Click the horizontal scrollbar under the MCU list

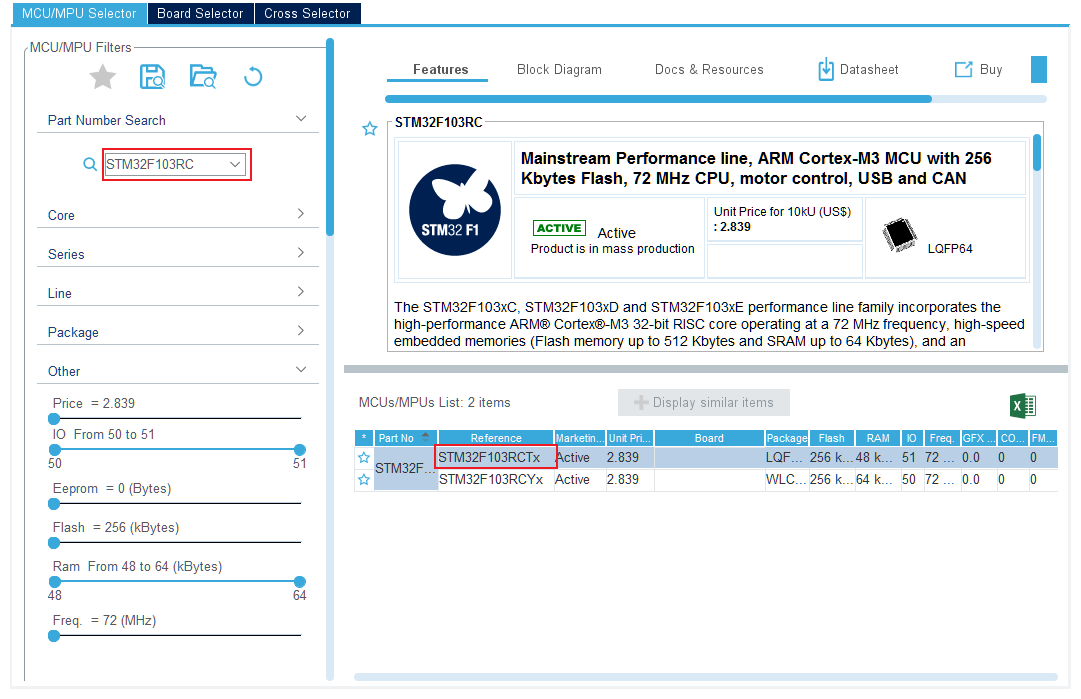pyautogui.click(x=706, y=677)
